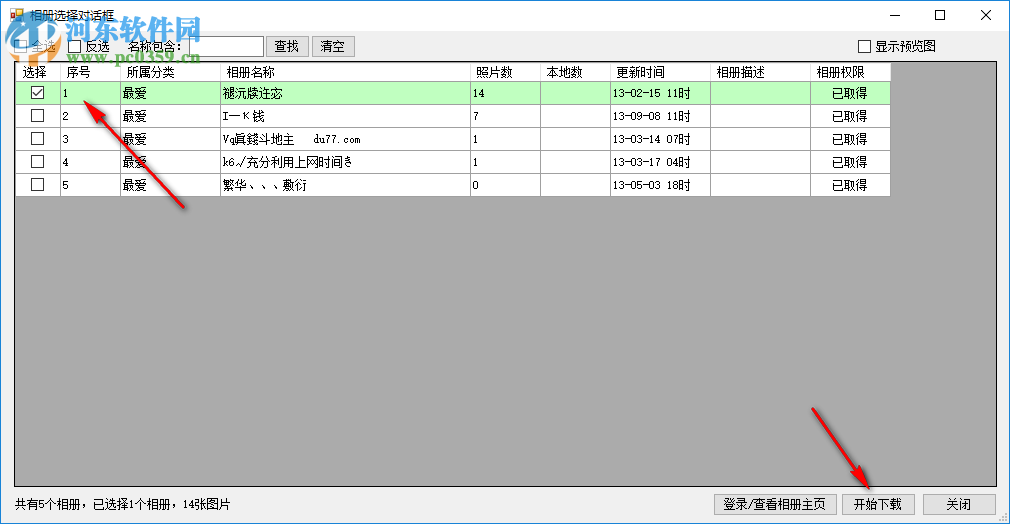Check the checkbox for album row 3
The height and width of the screenshot is (524, 1010).
(x=37, y=139)
